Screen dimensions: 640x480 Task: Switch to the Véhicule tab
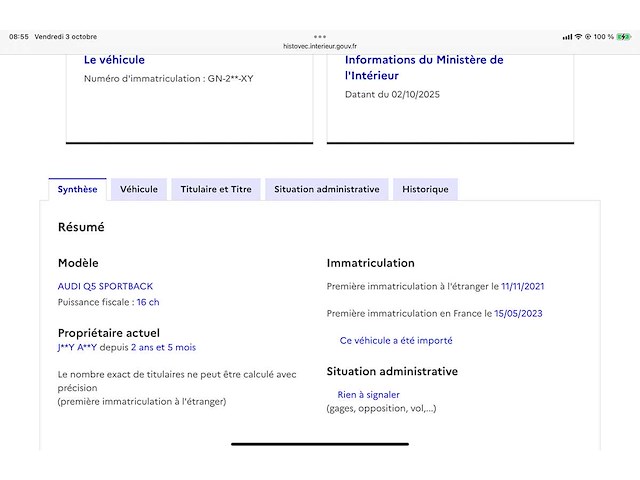pyautogui.click(x=139, y=189)
